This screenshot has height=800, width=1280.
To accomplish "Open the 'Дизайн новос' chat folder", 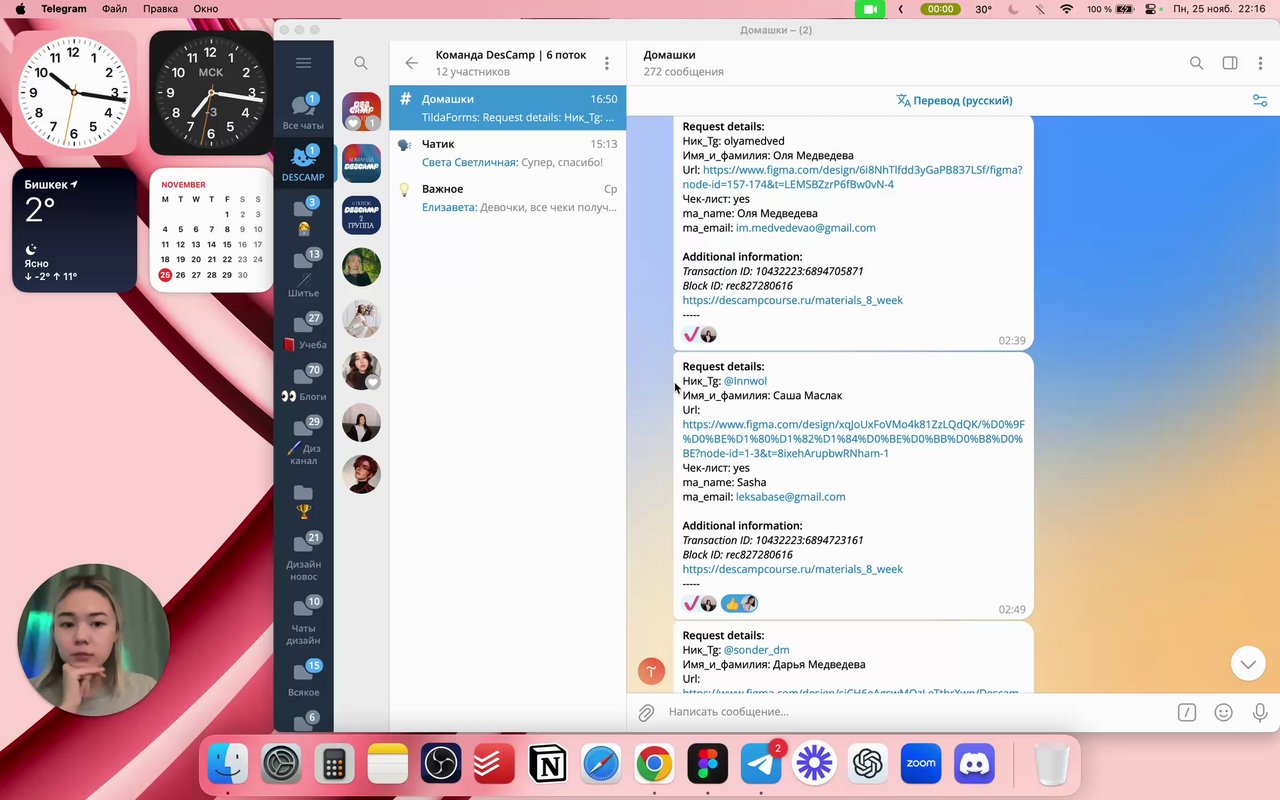I will [x=303, y=556].
